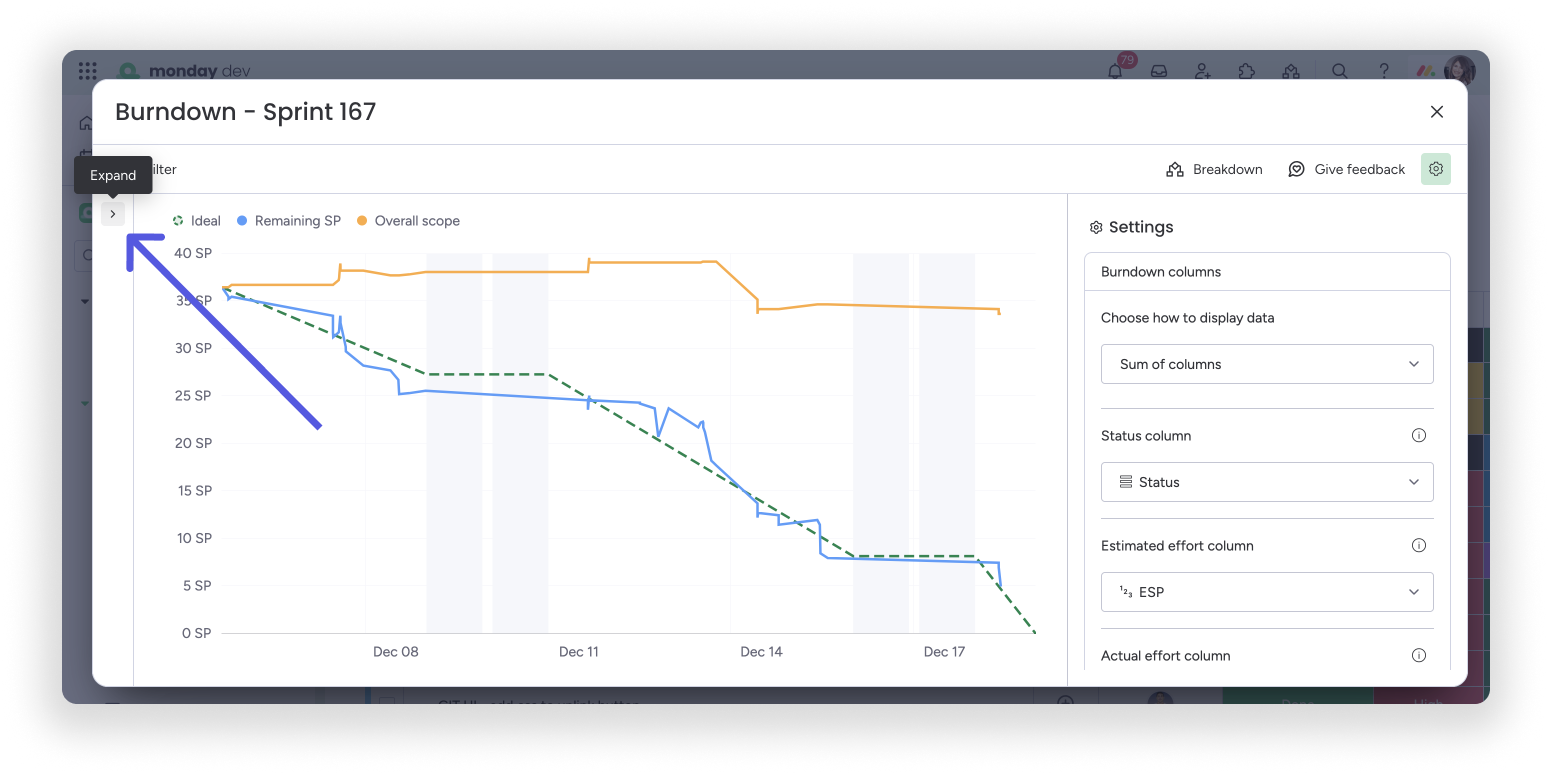Open the ESP estimated effort dropdown
Viewport: 1548px width, 774px height.
point(1266,591)
